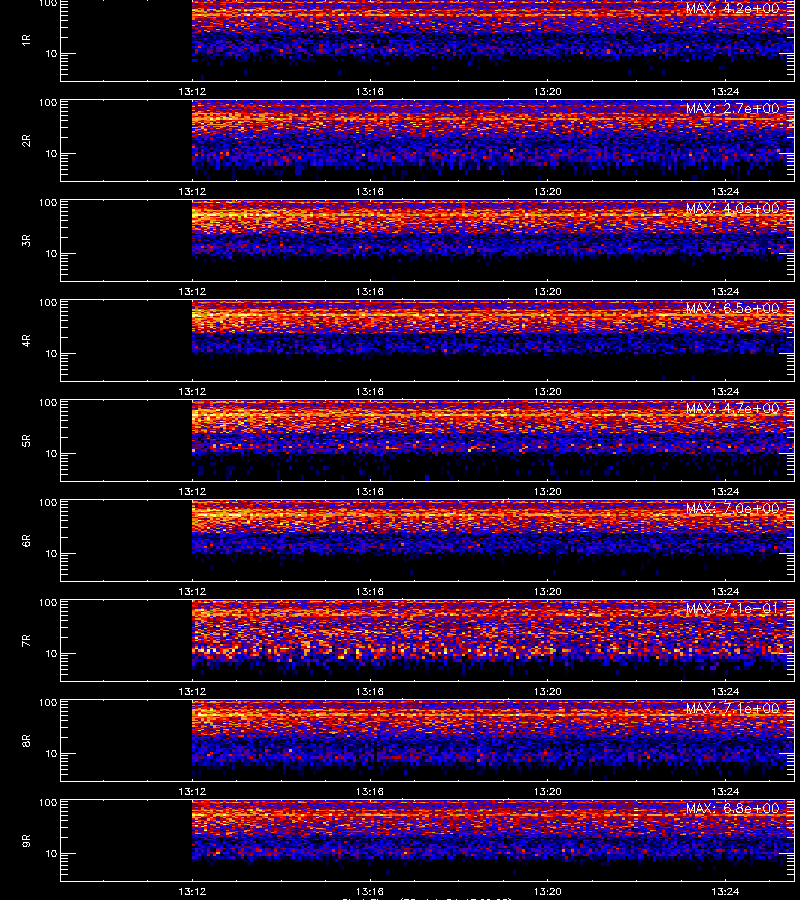Click the 13:24 tick label under panel 6R
The height and width of the screenshot is (900, 800).
(725, 591)
